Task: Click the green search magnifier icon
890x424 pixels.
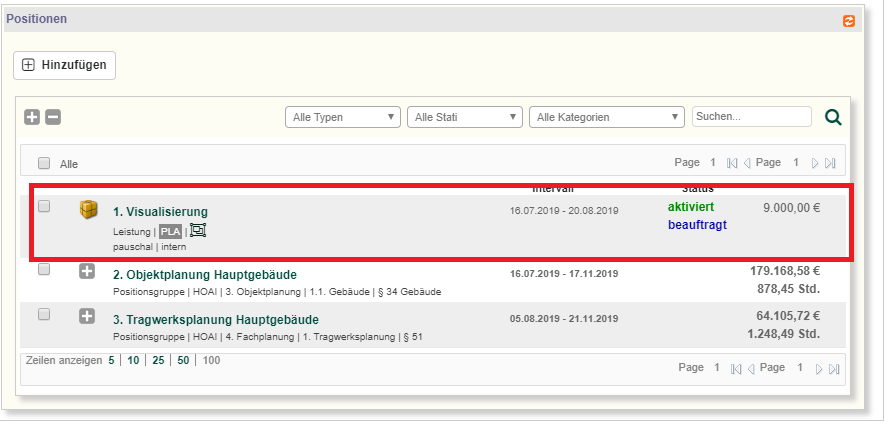Action: [832, 117]
